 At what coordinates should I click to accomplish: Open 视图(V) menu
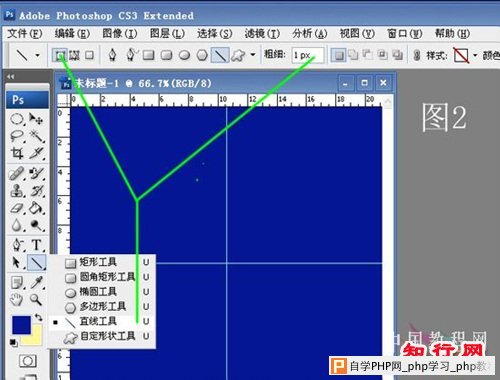coord(357,33)
